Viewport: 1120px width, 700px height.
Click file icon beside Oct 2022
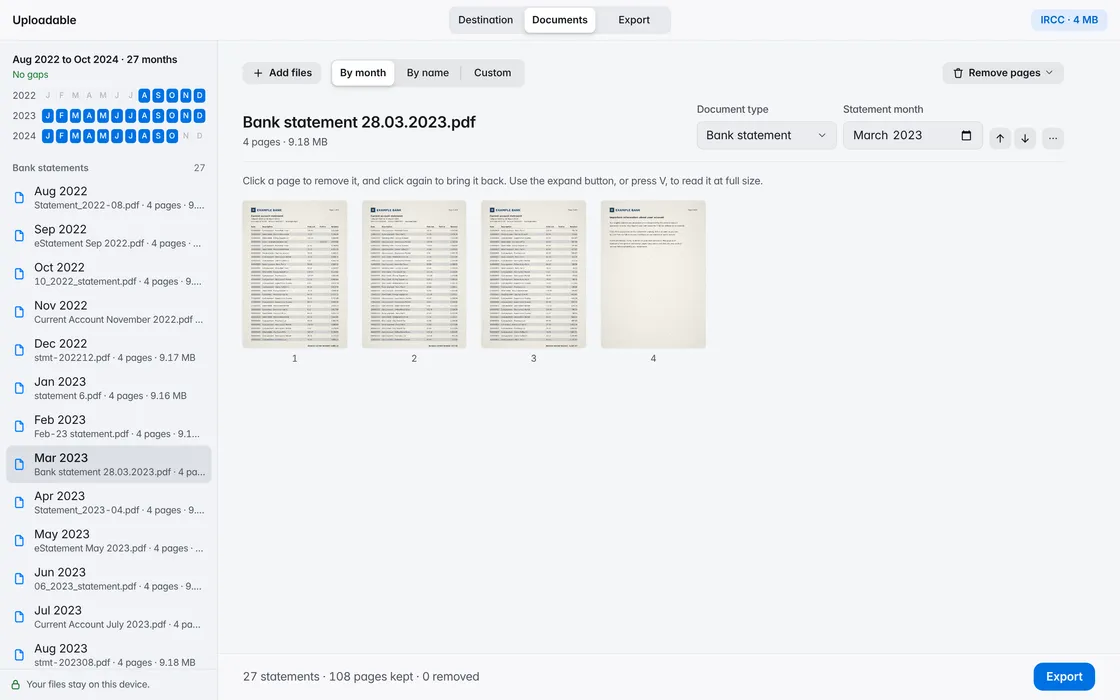[19, 274]
